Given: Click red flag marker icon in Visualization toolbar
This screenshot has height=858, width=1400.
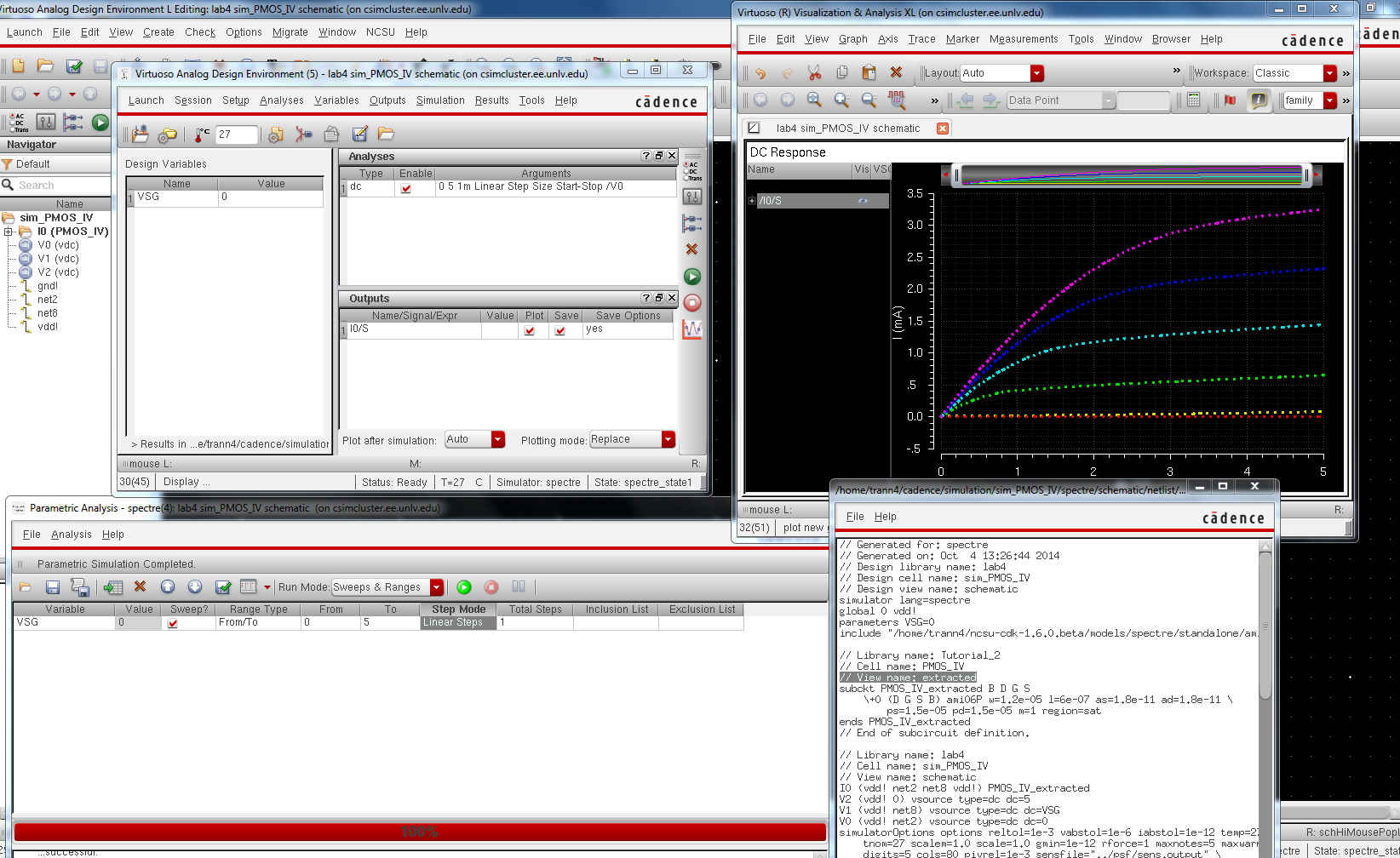Looking at the screenshot, I should coord(1230,100).
